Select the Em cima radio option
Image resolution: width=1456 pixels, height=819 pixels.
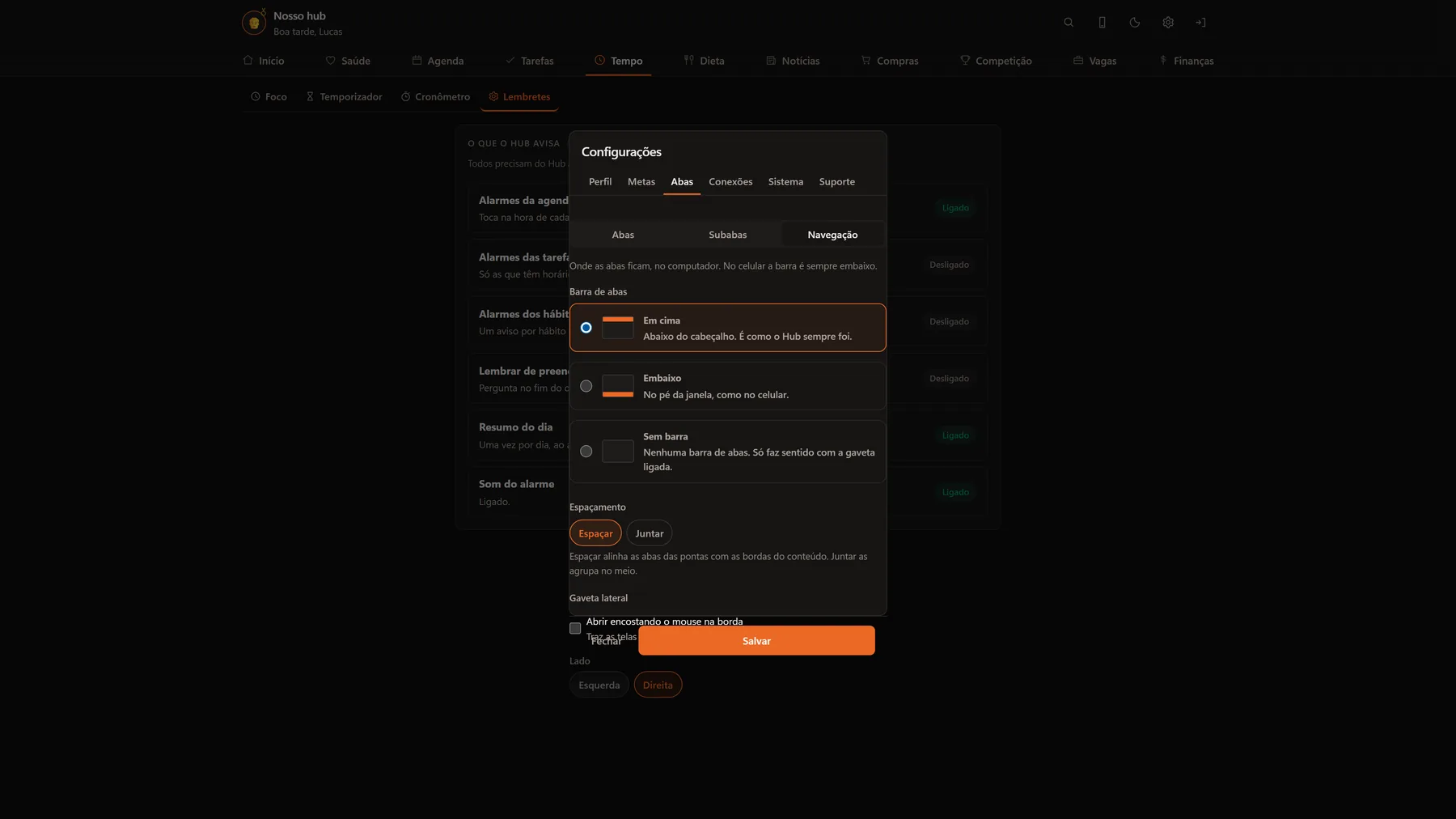click(x=586, y=328)
